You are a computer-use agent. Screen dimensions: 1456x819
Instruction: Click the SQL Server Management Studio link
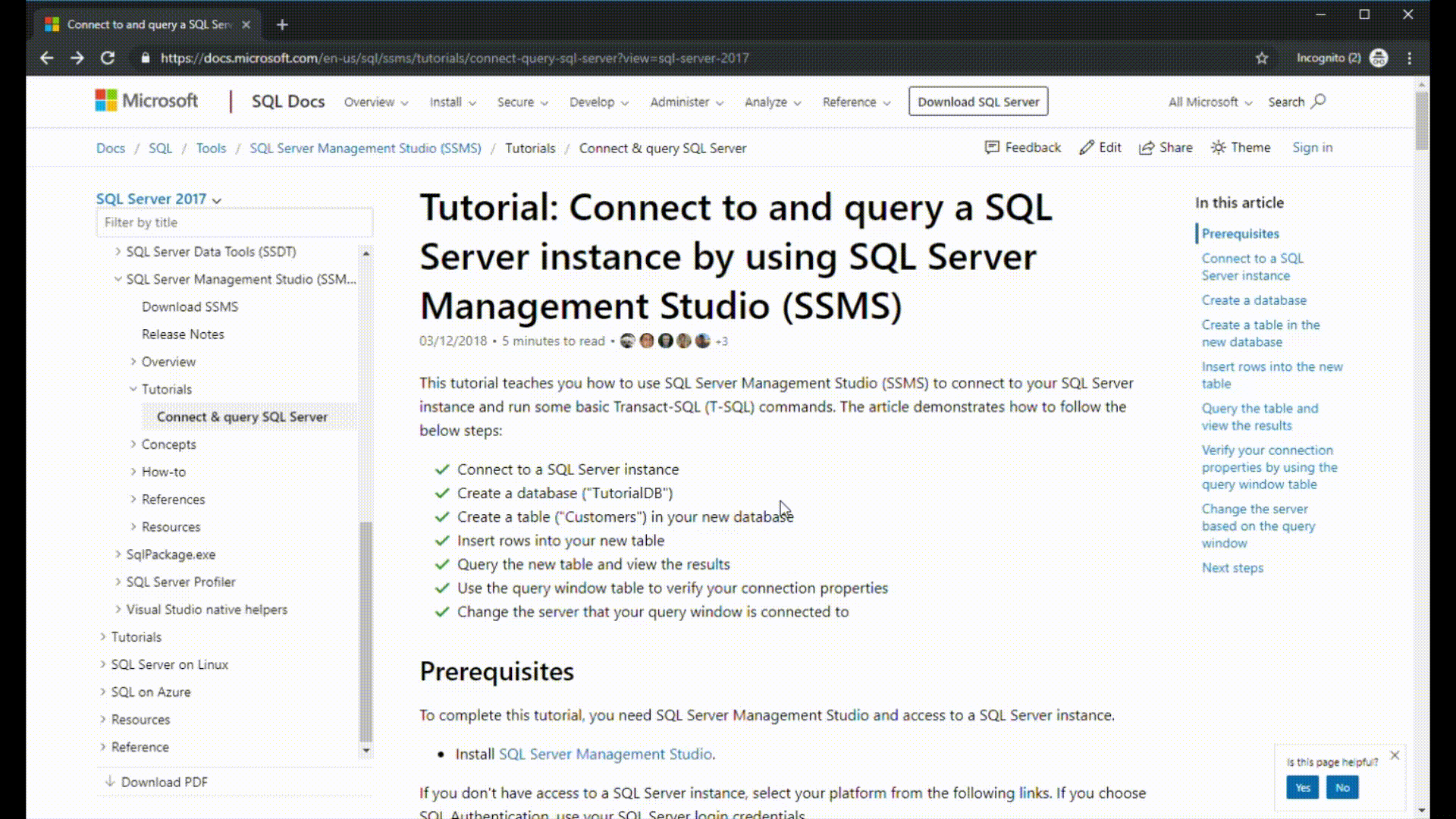(x=605, y=754)
